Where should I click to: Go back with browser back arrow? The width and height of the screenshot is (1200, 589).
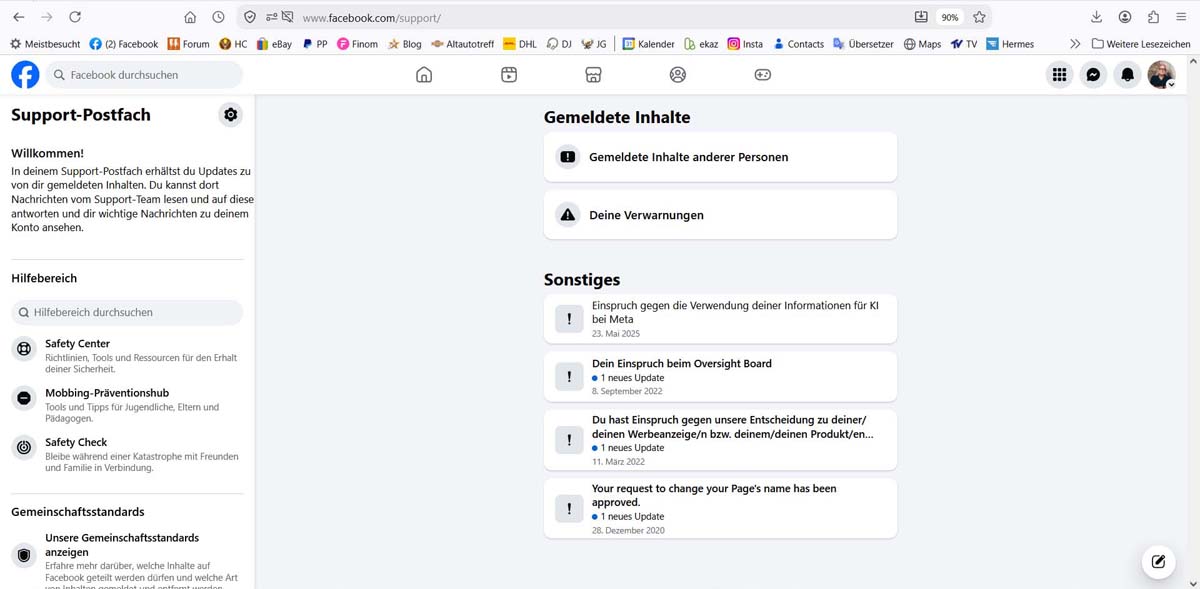tap(18, 17)
